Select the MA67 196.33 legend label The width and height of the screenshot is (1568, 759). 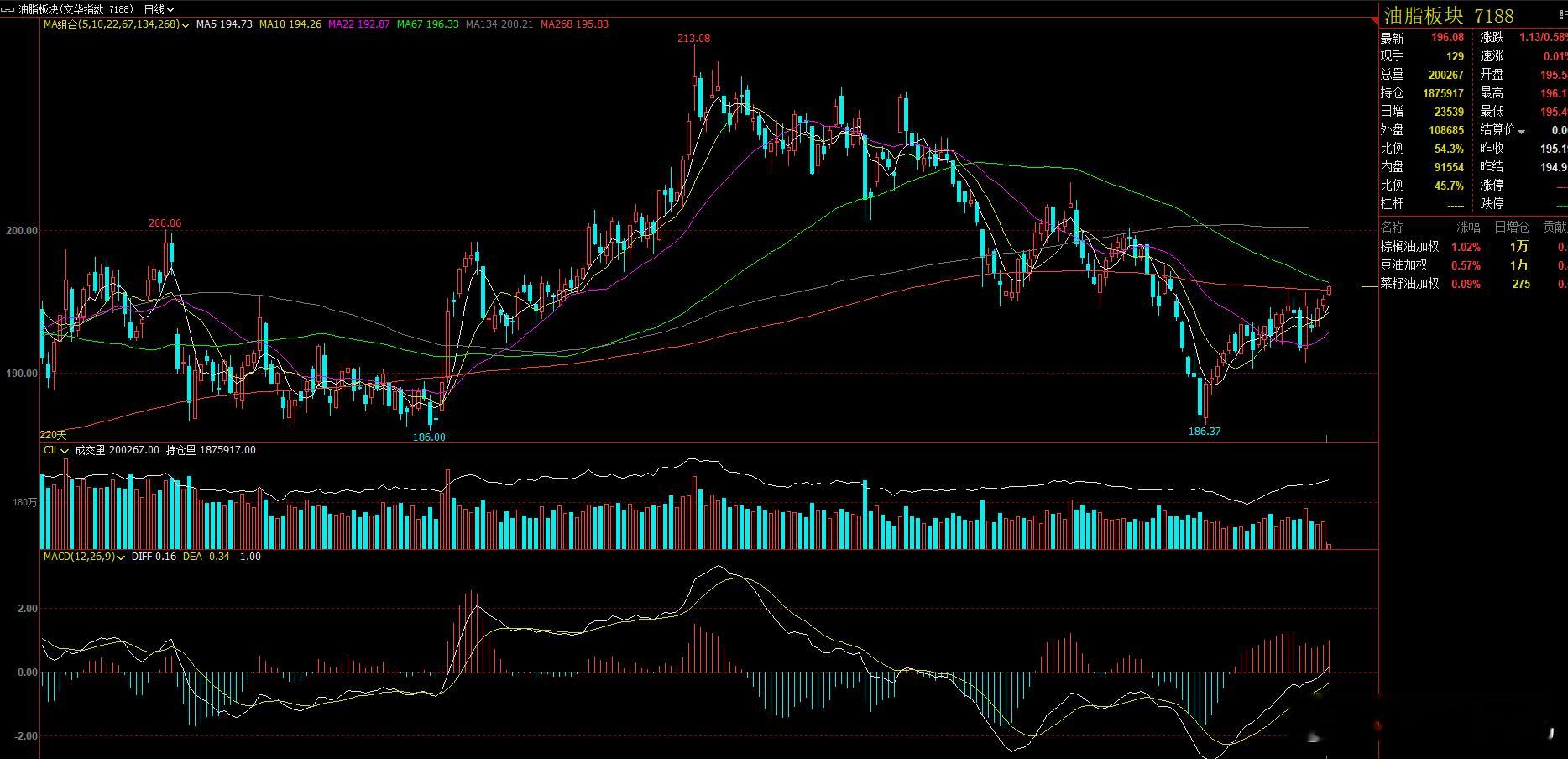(428, 24)
